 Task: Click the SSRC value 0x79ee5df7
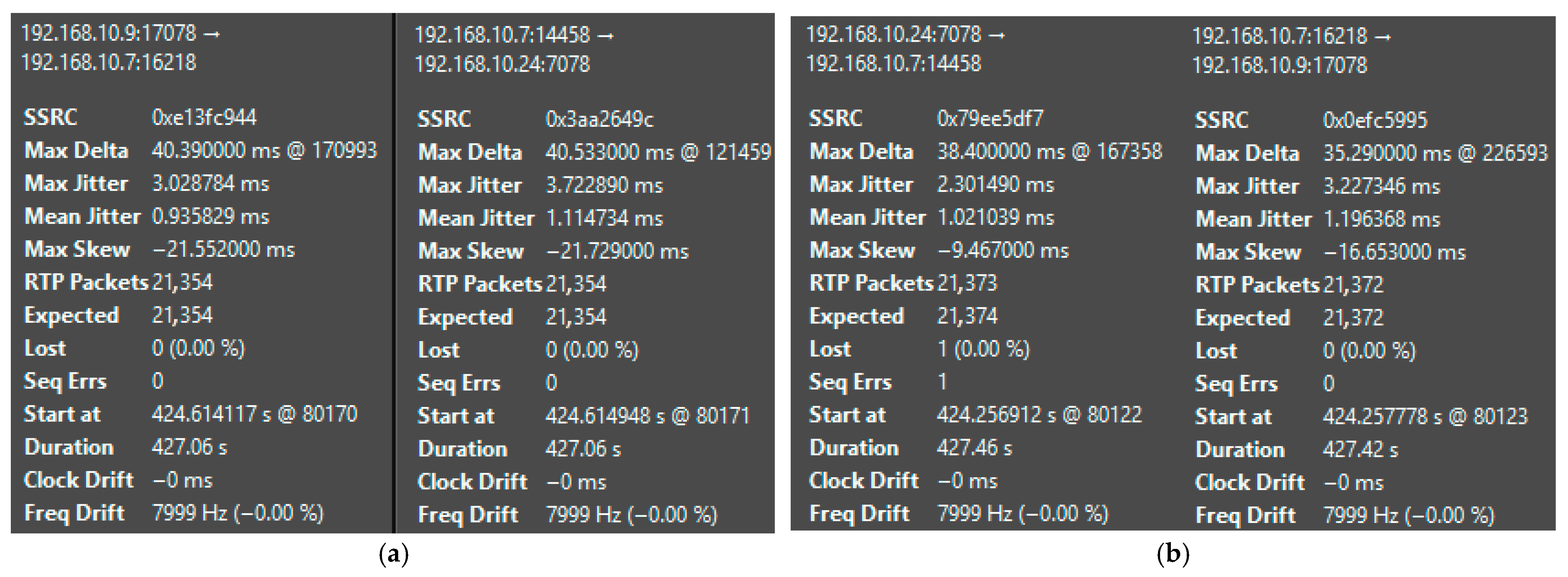click(x=990, y=118)
